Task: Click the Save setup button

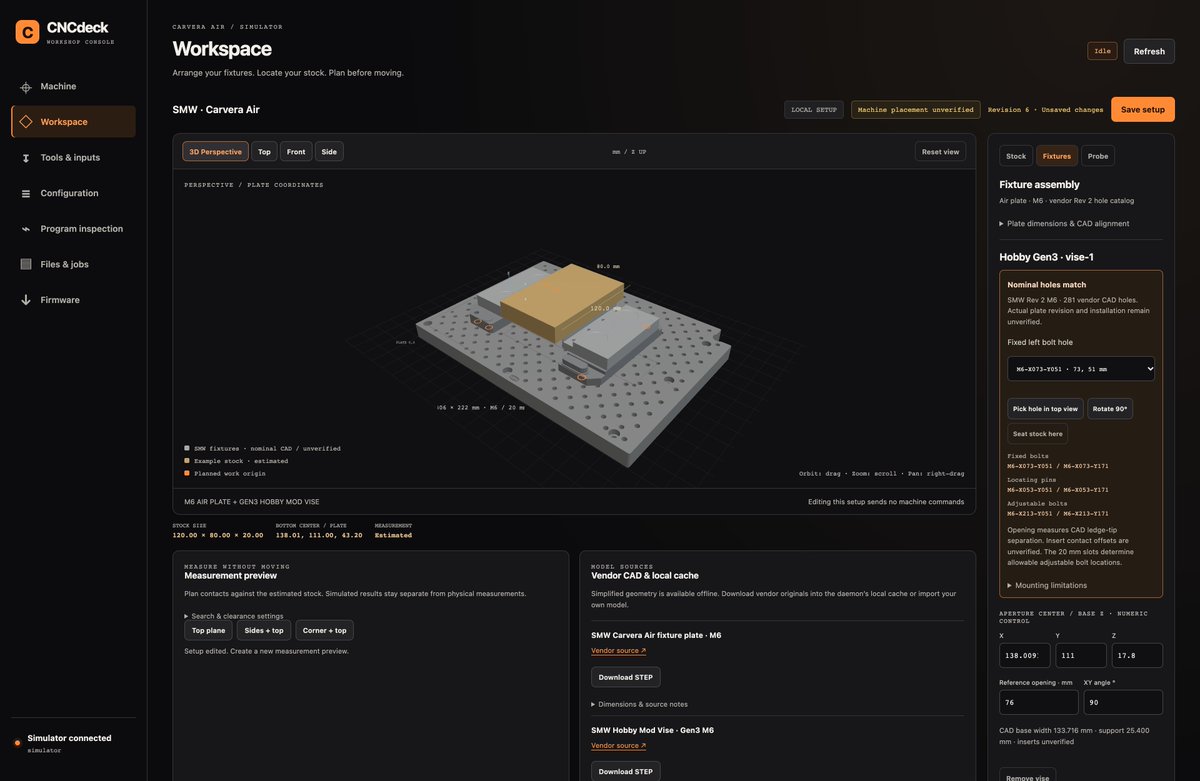Action: [1143, 110]
